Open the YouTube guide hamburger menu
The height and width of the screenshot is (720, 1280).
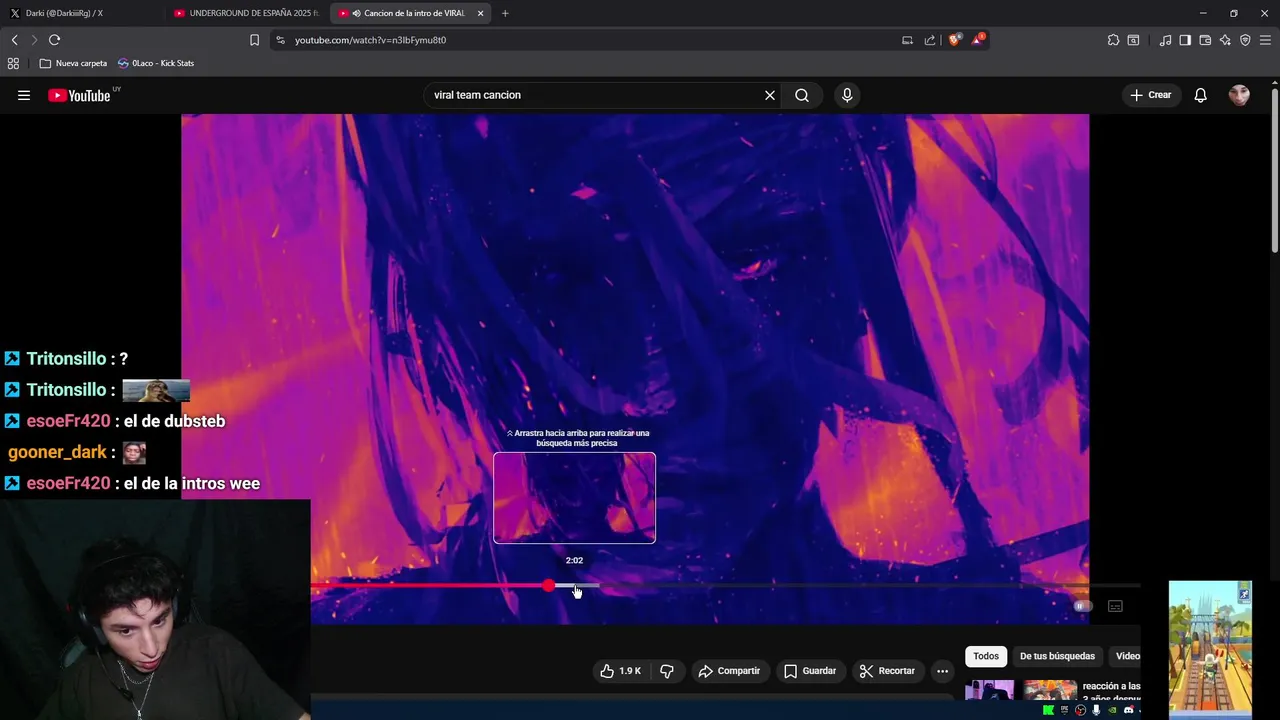click(24, 95)
